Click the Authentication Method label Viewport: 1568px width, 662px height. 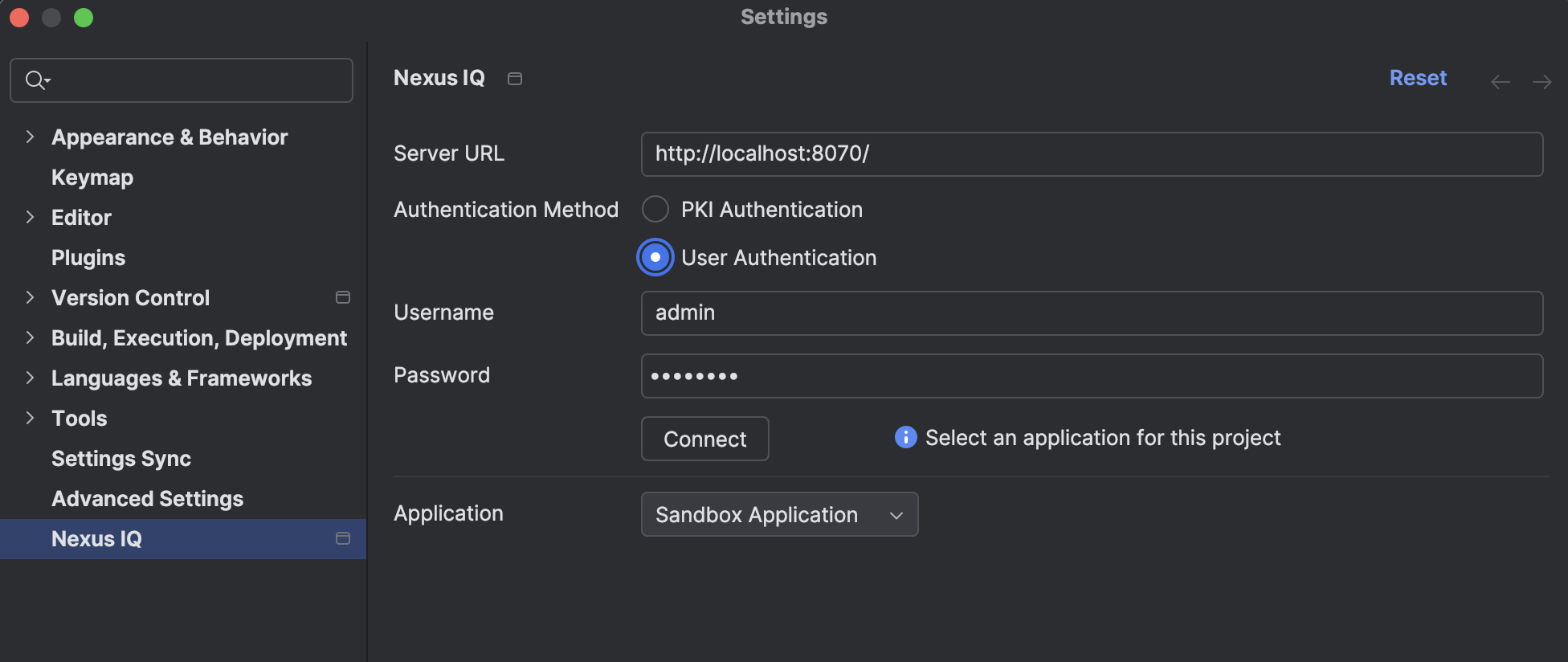pos(506,210)
